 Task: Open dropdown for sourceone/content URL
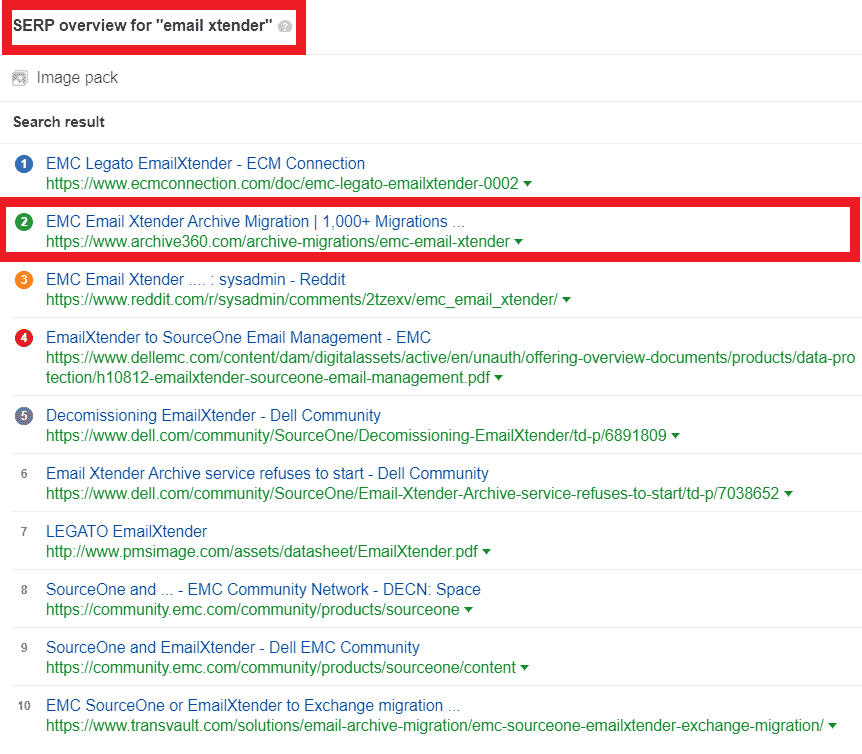coord(524,668)
